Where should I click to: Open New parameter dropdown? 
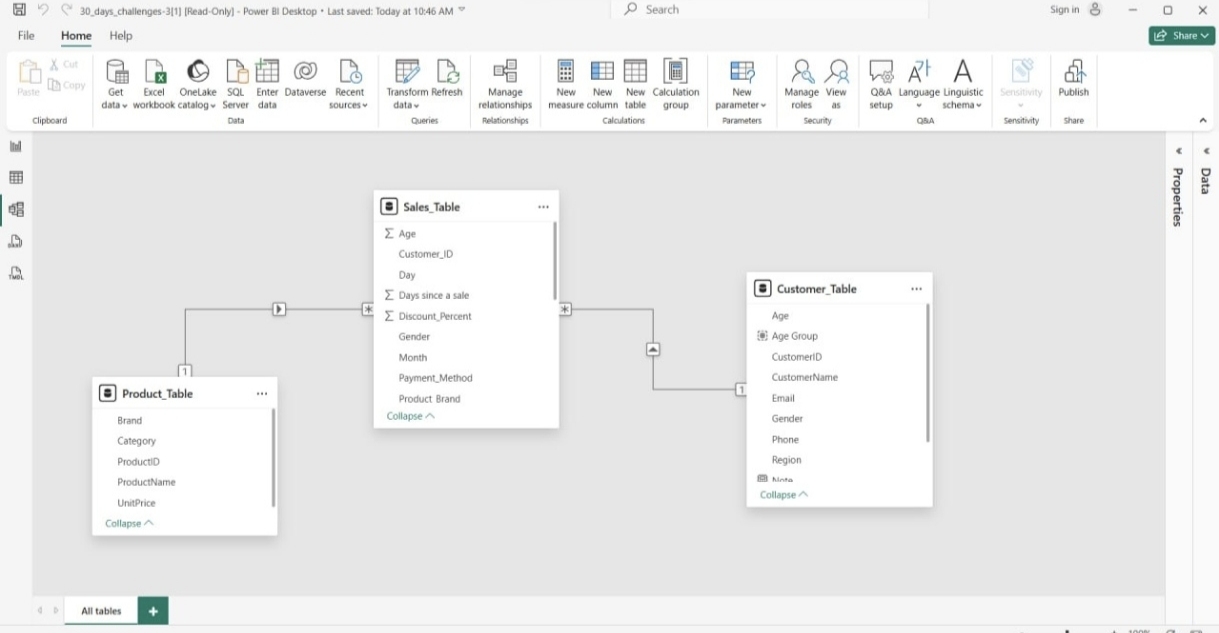pyautogui.click(x=742, y=84)
